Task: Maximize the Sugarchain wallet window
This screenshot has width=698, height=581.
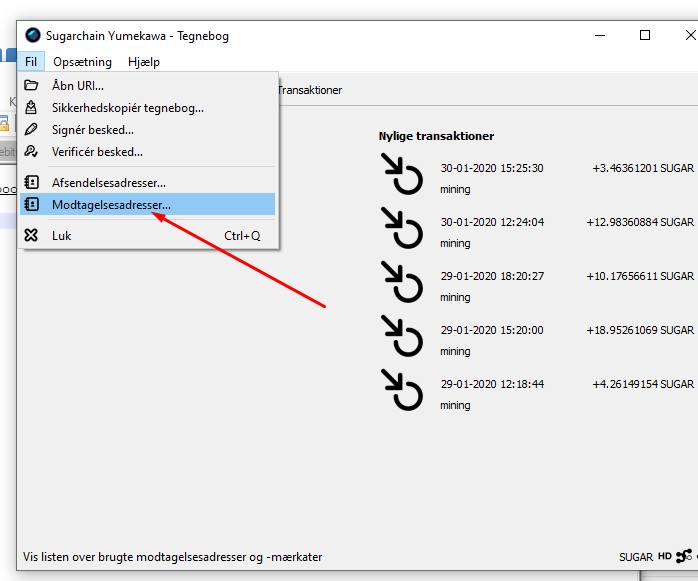Action: click(x=645, y=35)
